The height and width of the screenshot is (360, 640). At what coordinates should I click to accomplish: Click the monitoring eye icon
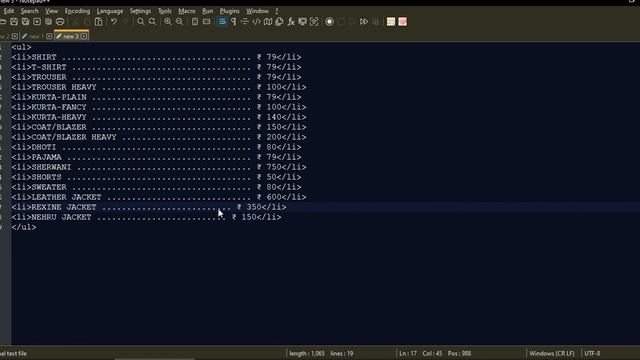[314, 22]
